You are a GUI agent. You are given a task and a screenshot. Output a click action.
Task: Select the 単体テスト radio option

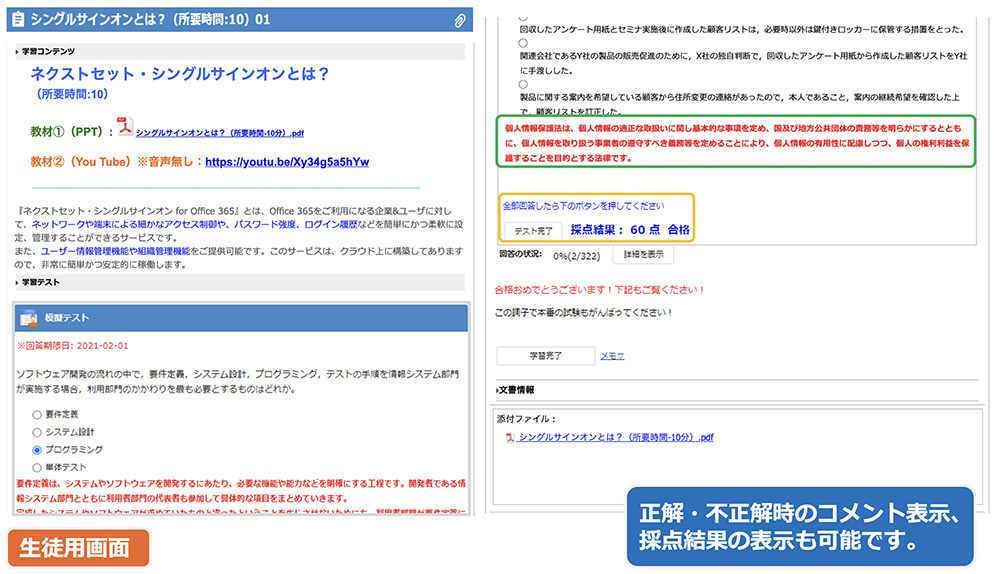(37, 467)
